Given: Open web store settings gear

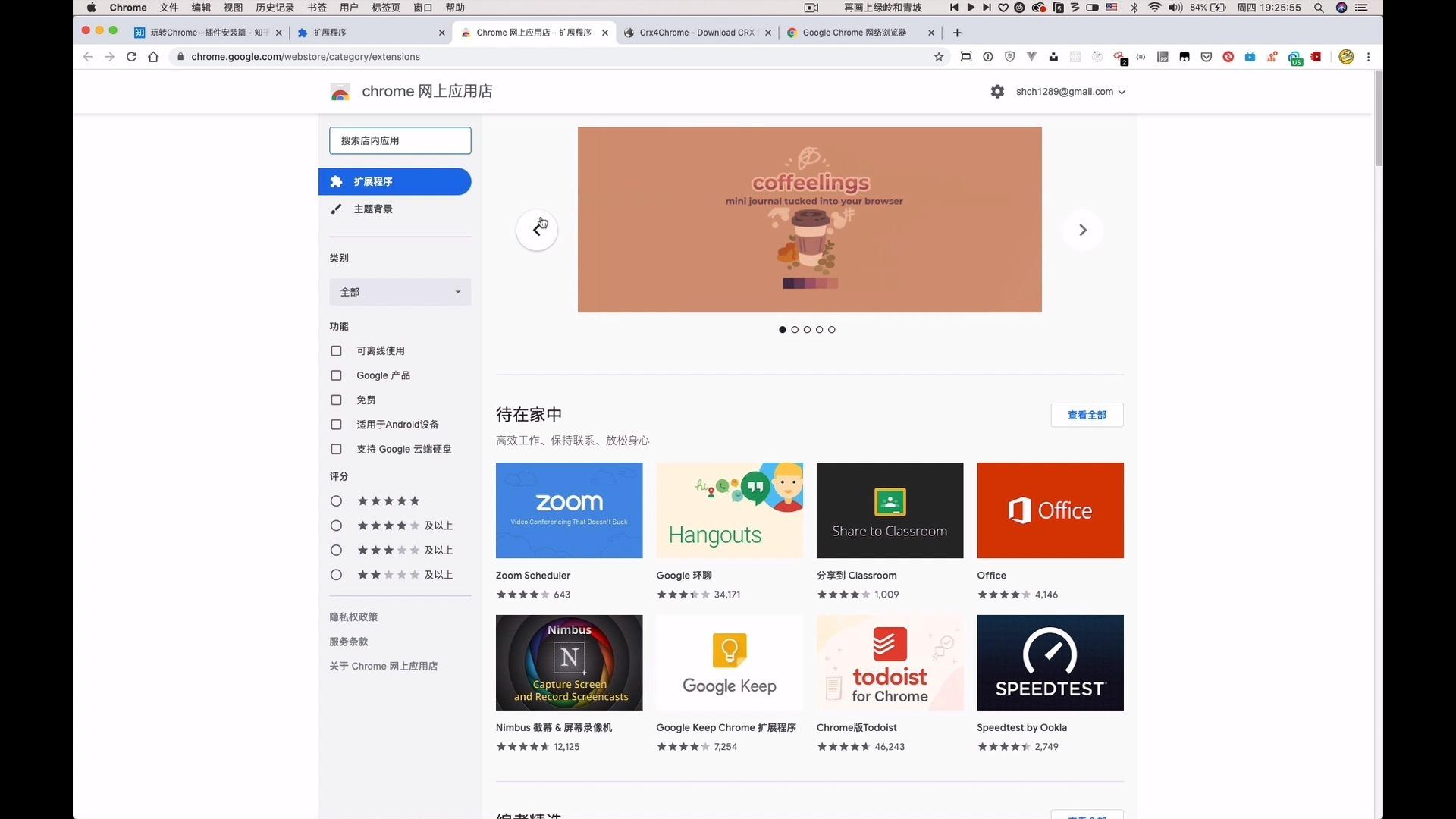Looking at the screenshot, I should click(x=997, y=92).
